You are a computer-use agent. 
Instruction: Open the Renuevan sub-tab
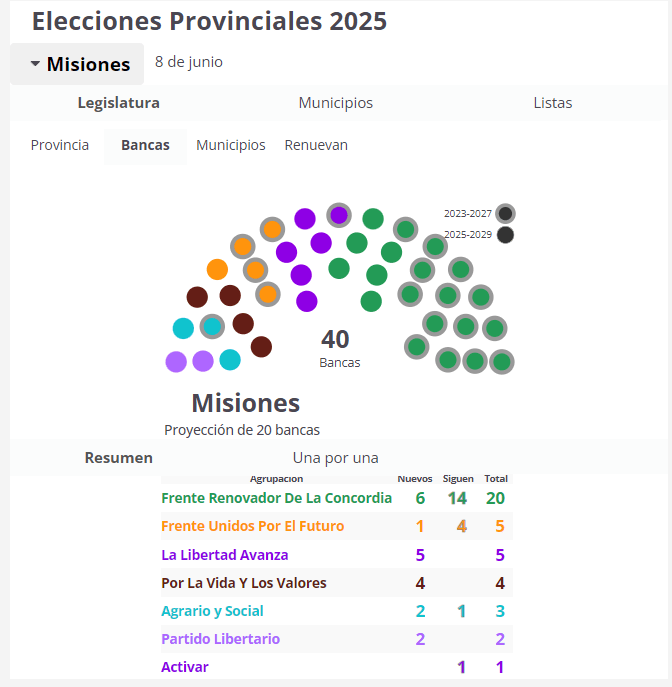316,145
